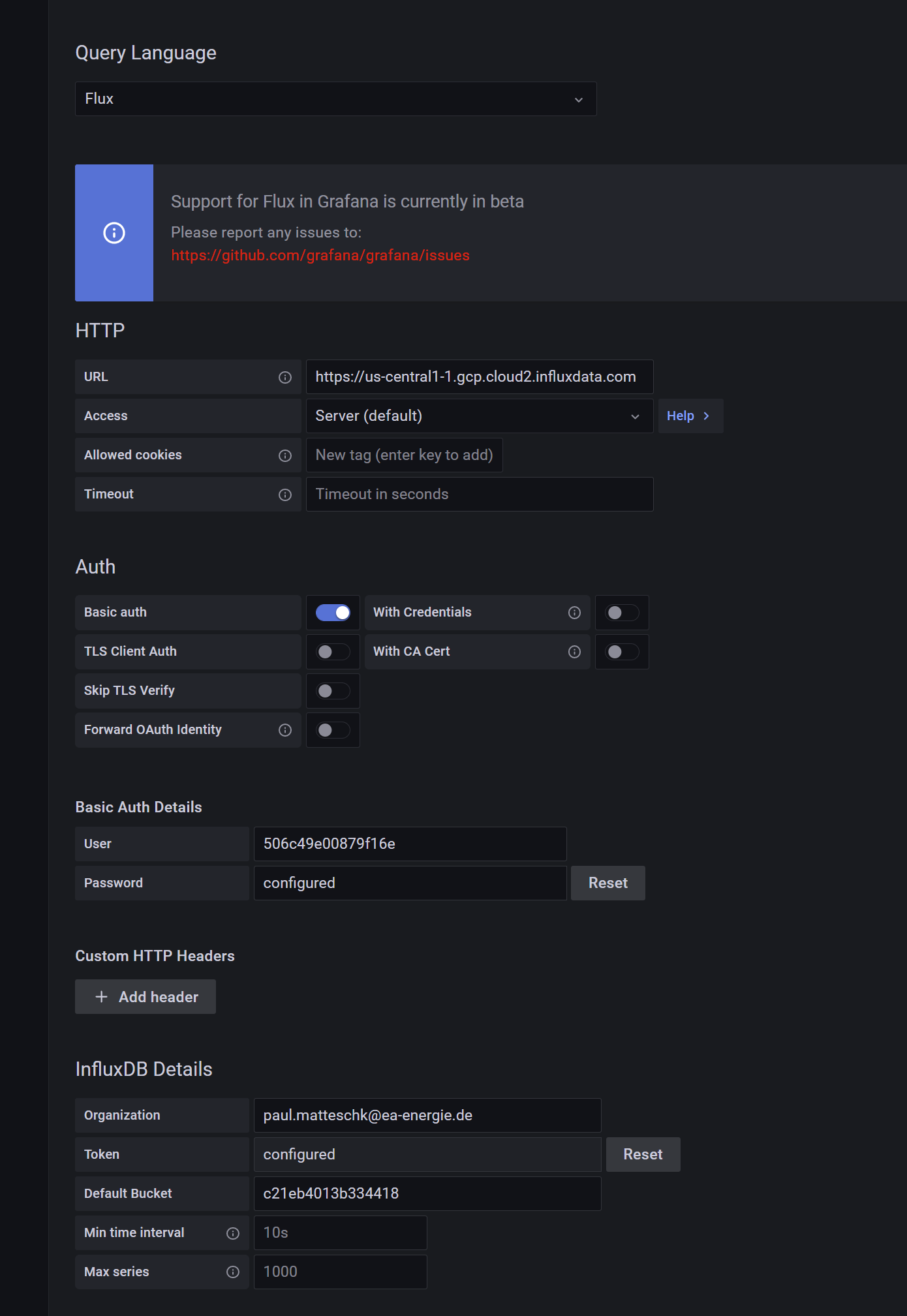907x1316 pixels.
Task: Click the With Credentials info icon
Action: (574, 613)
